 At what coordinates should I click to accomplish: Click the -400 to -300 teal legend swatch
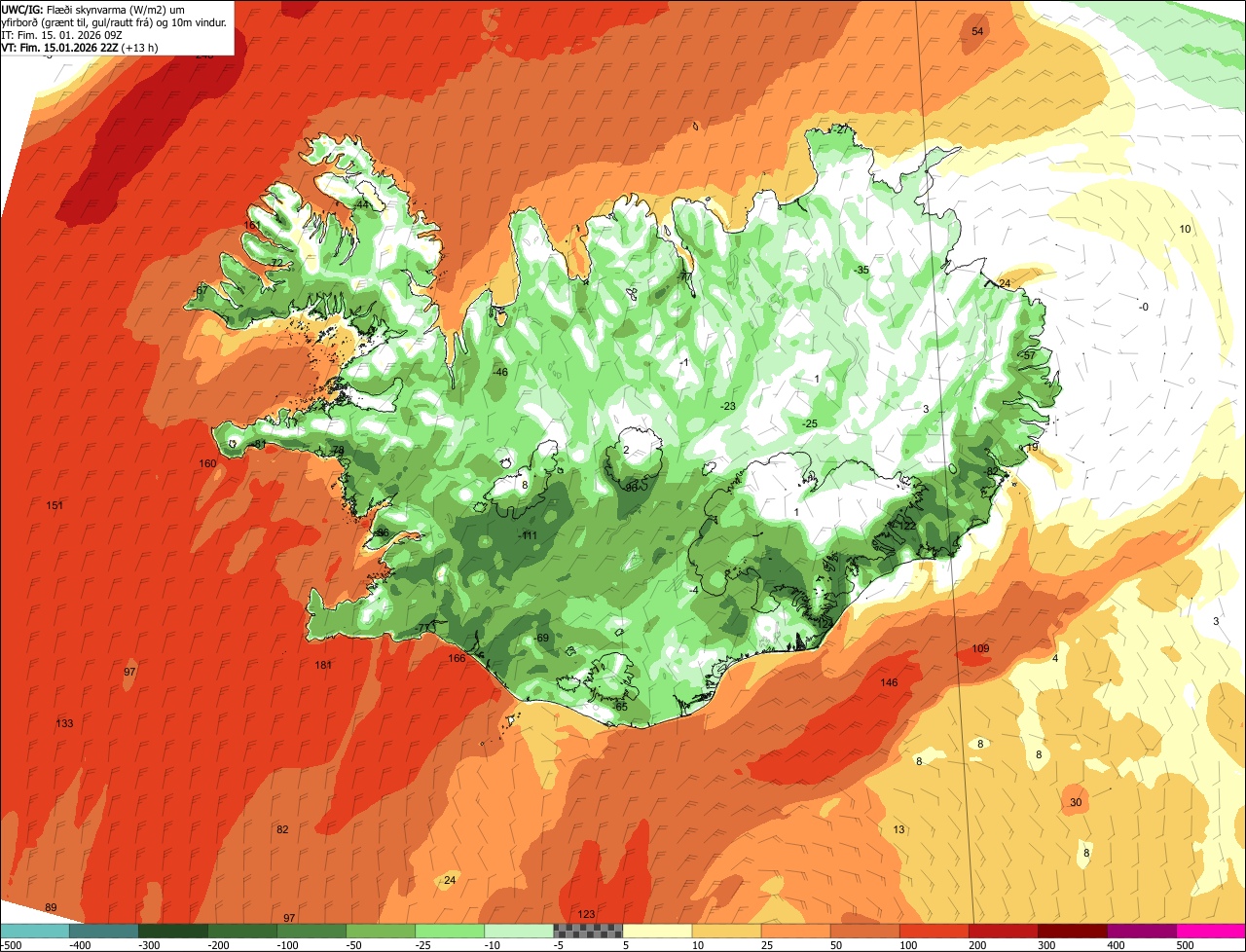point(104,931)
